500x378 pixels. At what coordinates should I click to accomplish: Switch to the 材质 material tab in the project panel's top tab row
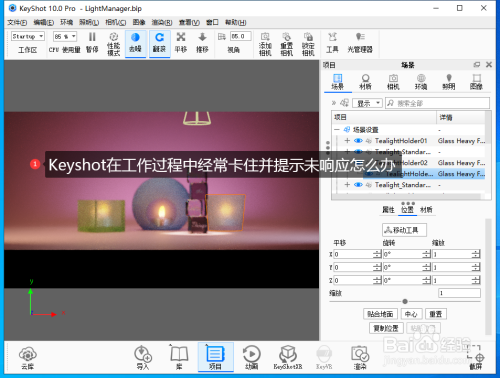point(365,82)
